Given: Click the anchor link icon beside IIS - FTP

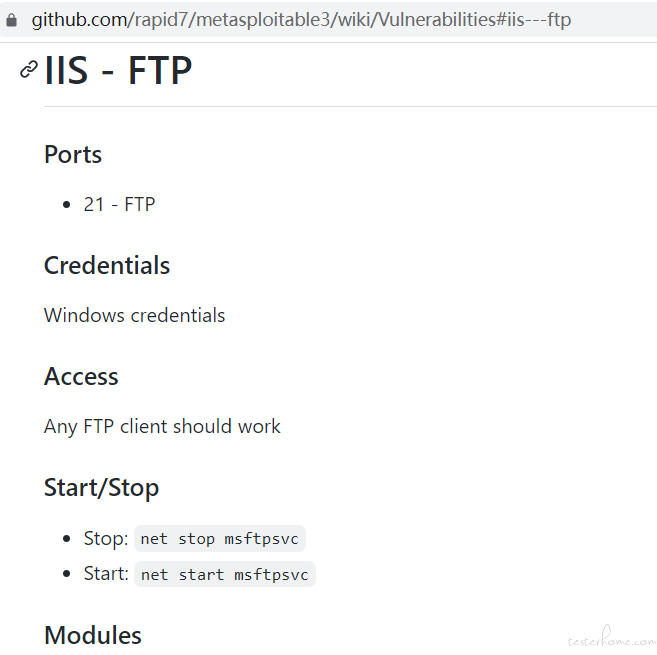Looking at the screenshot, I should pyautogui.click(x=29, y=70).
